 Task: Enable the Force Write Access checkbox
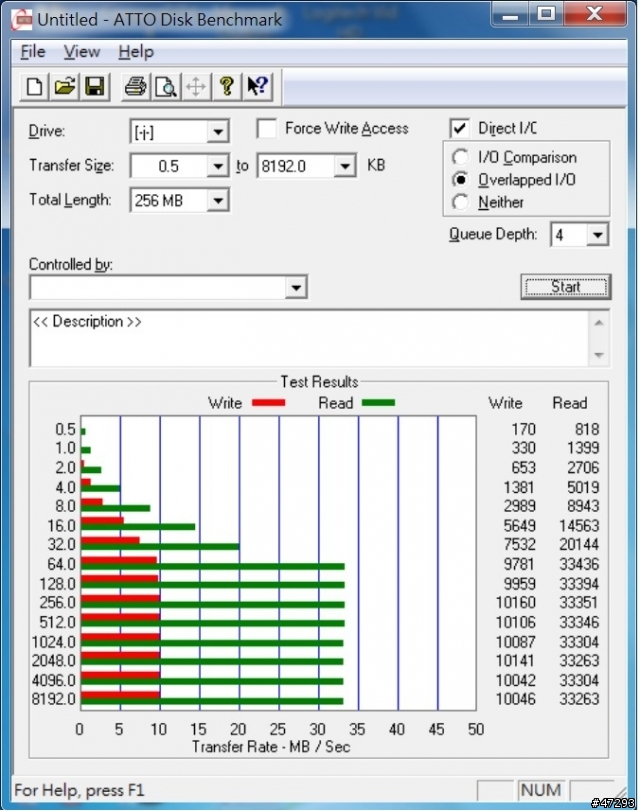coord(266,128)
